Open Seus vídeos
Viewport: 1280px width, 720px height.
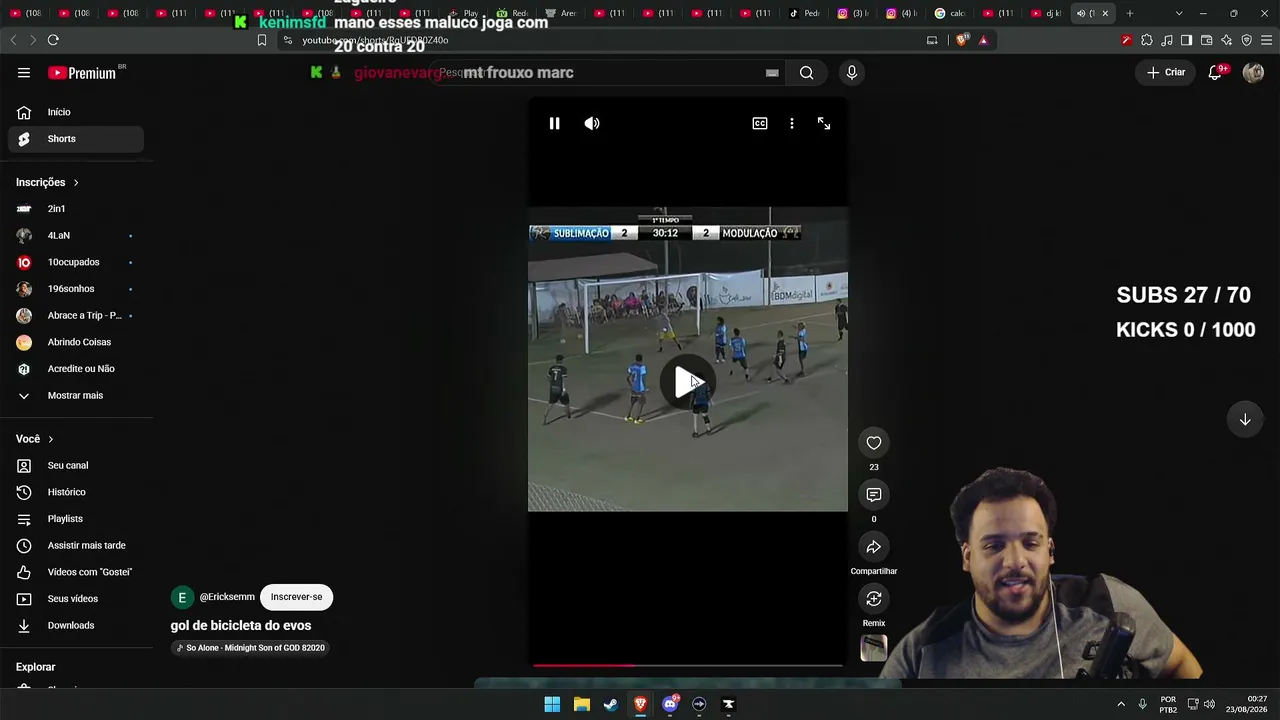(x=76, y=599)
